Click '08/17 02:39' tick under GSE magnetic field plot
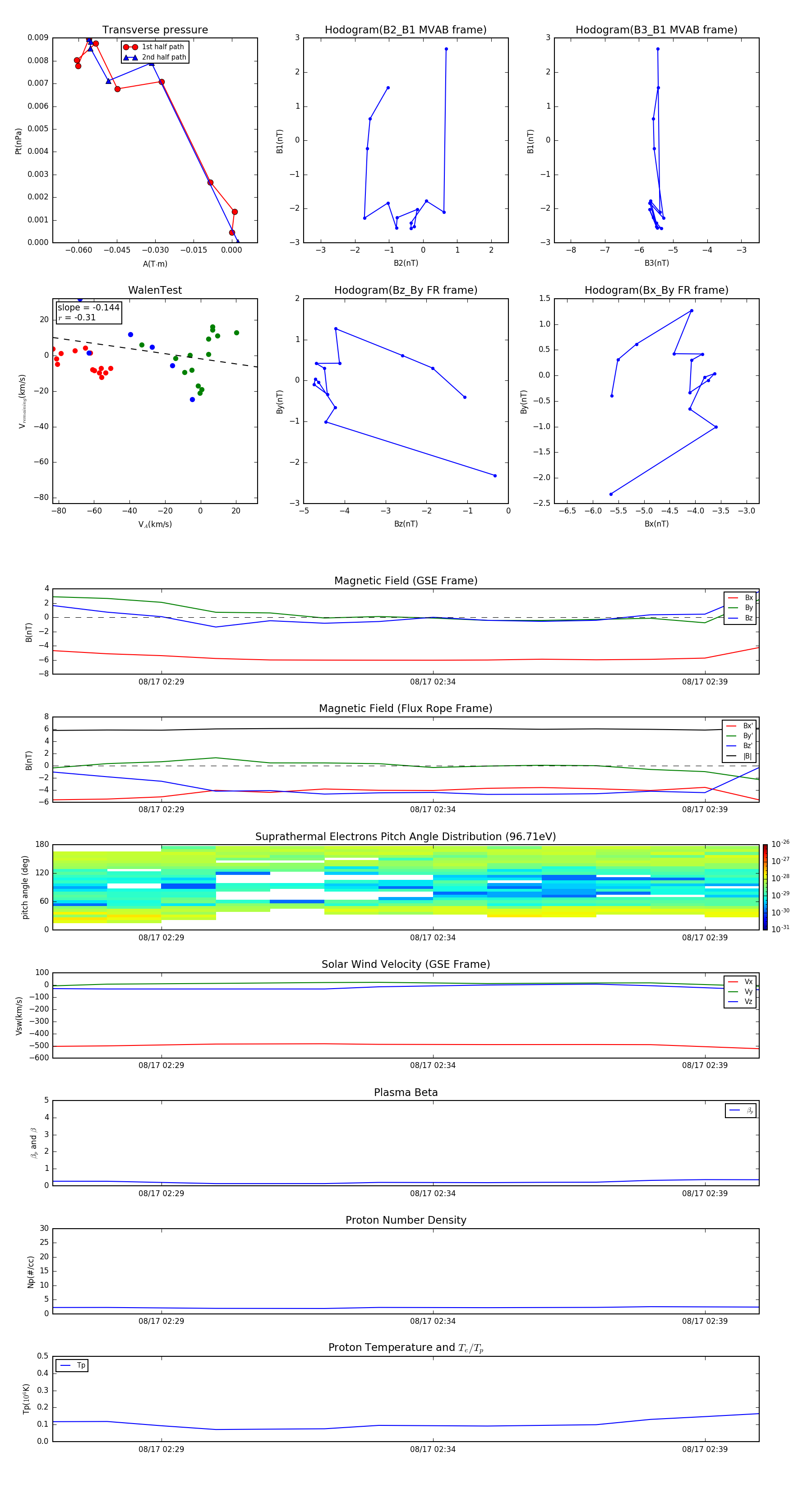 click(x=705, y=682)
